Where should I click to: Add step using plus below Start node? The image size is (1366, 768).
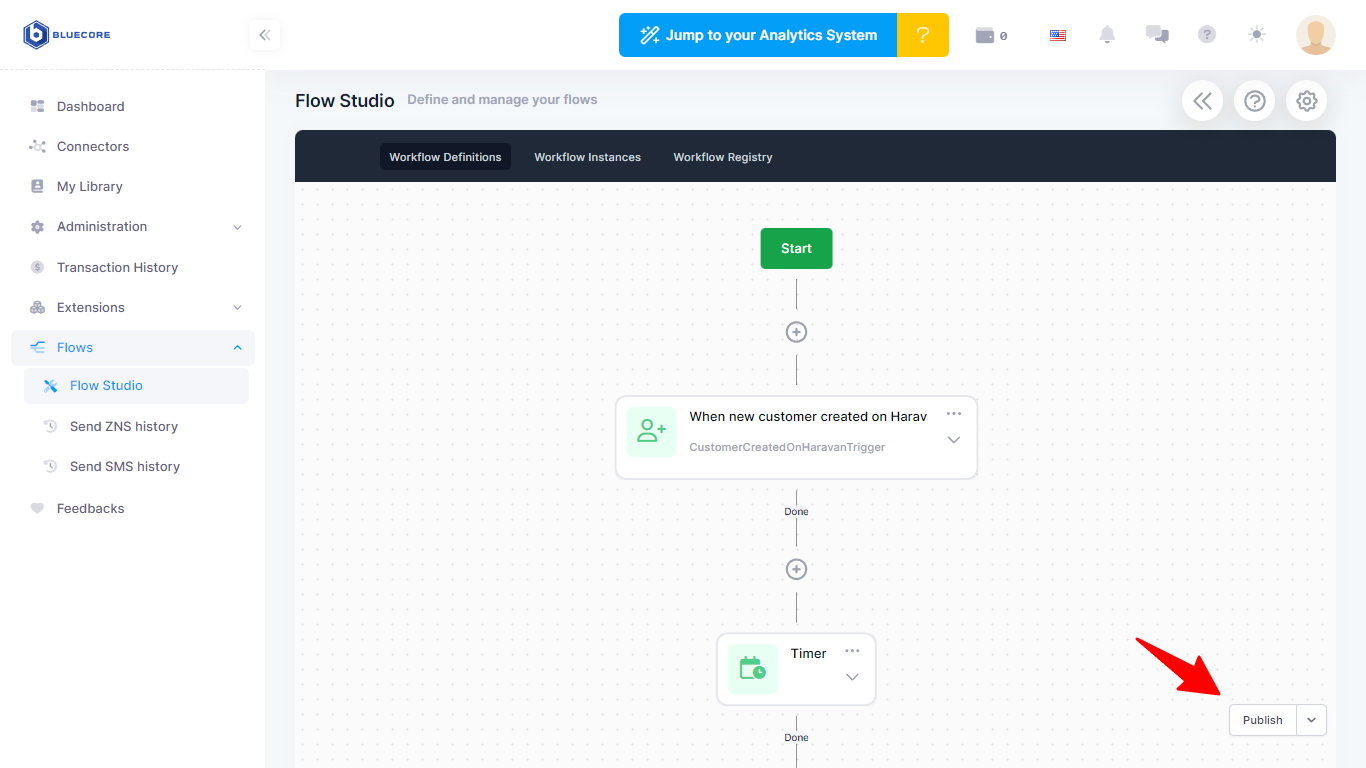pyautogui.click(x=796, y=332)
